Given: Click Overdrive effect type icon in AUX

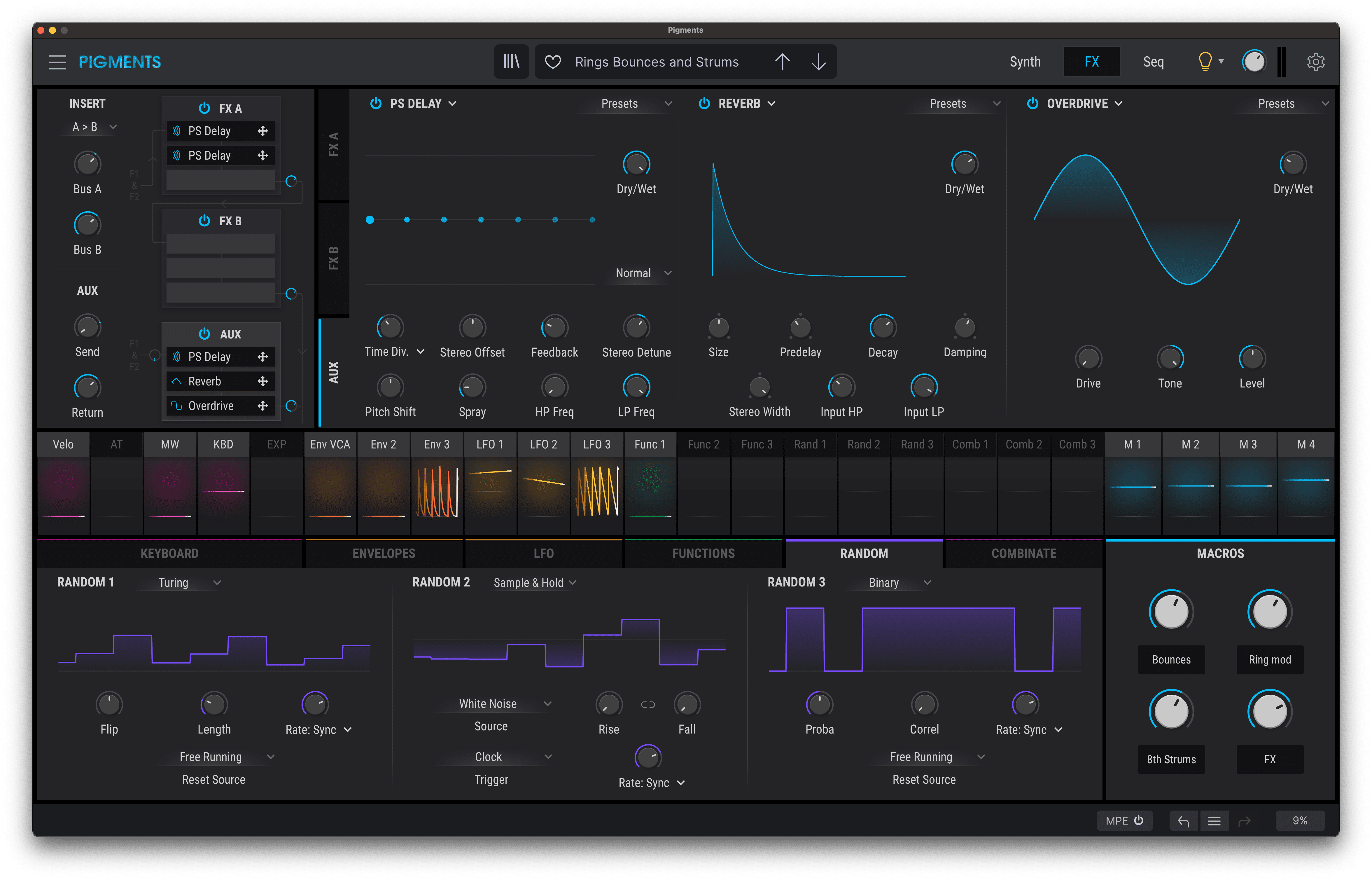Looking at the screenshot, I should pos(176,406).
